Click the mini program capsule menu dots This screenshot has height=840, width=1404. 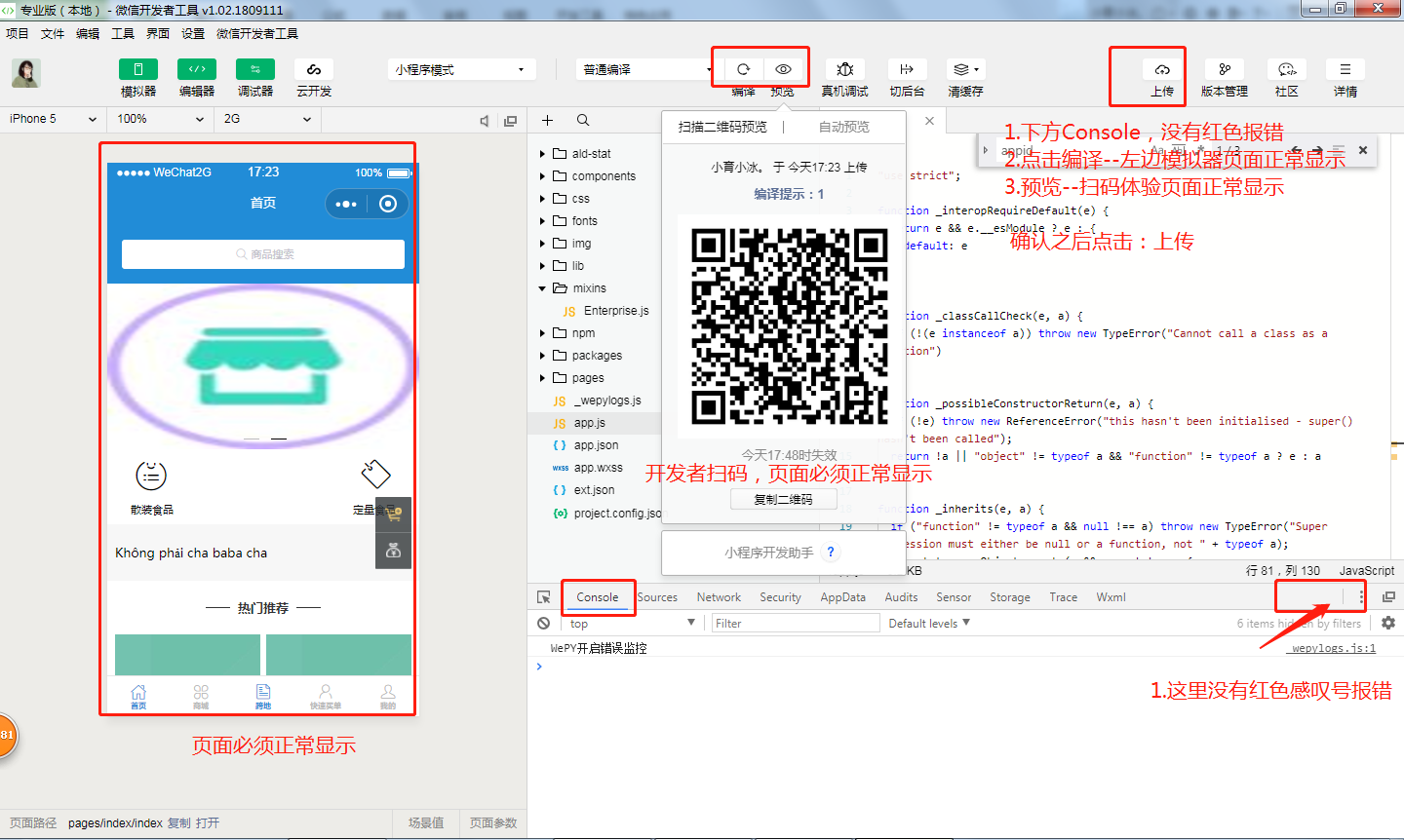point(346,204)
